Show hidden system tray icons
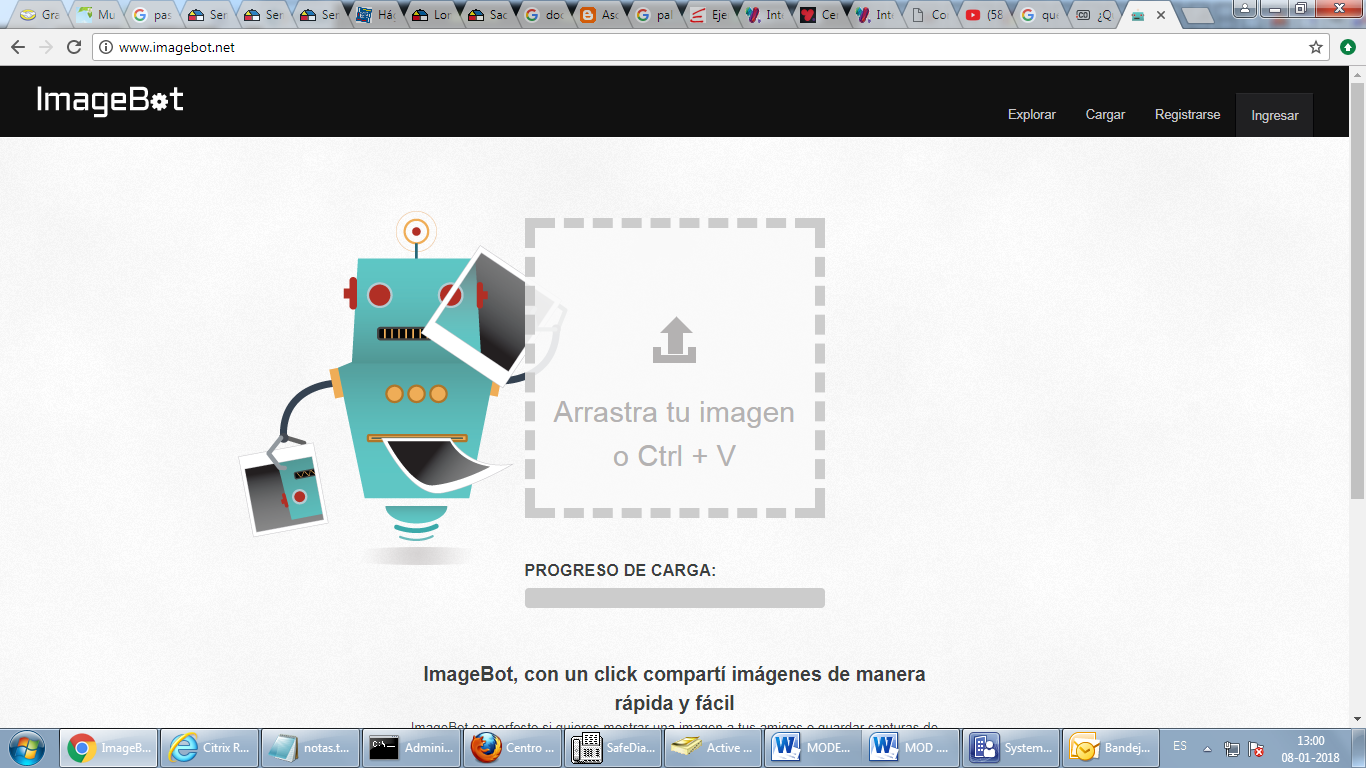The height and width of the screenshot is (768, 1366). pyautogui.click(x=1207, y=748)
